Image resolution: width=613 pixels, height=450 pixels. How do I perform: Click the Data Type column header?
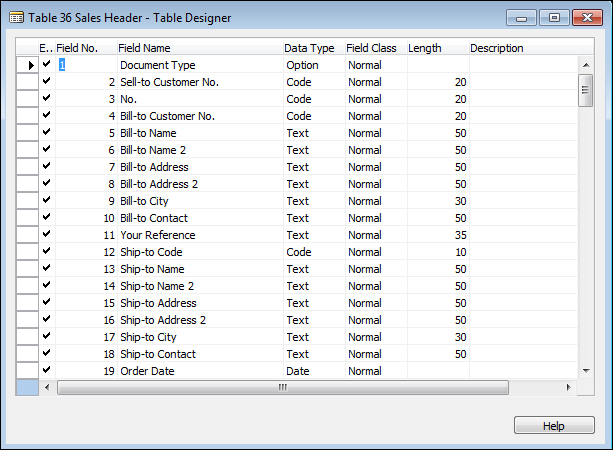(314, 48)
